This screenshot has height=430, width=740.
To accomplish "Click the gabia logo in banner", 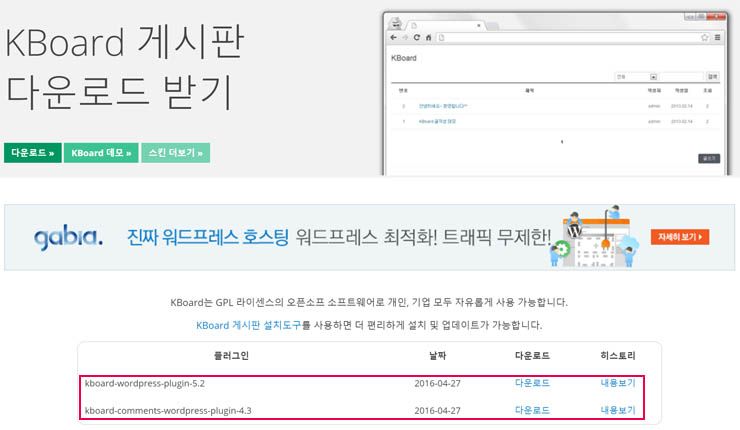I will tap(68, 238).
